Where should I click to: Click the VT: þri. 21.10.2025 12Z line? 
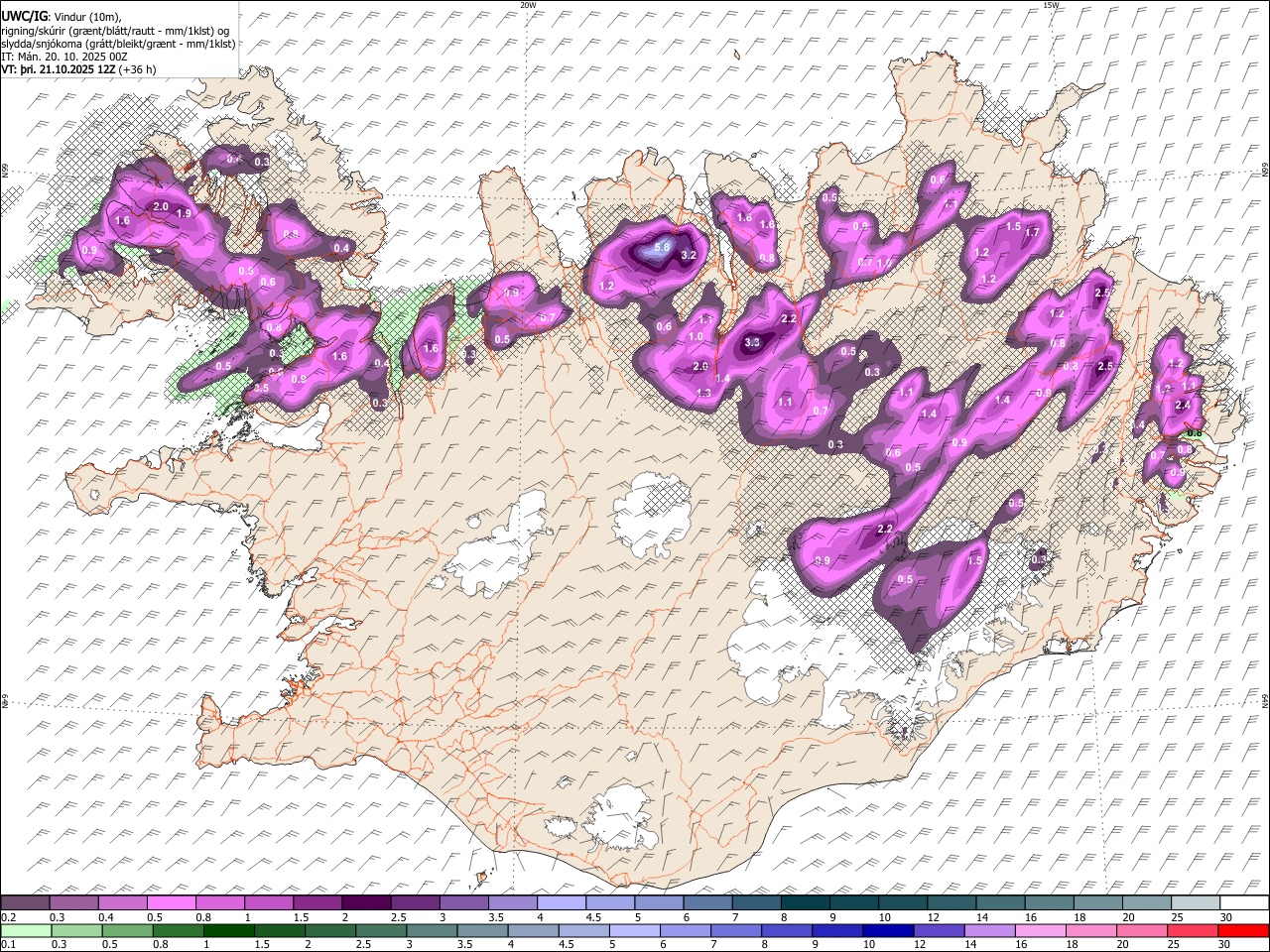click(79, 69)
